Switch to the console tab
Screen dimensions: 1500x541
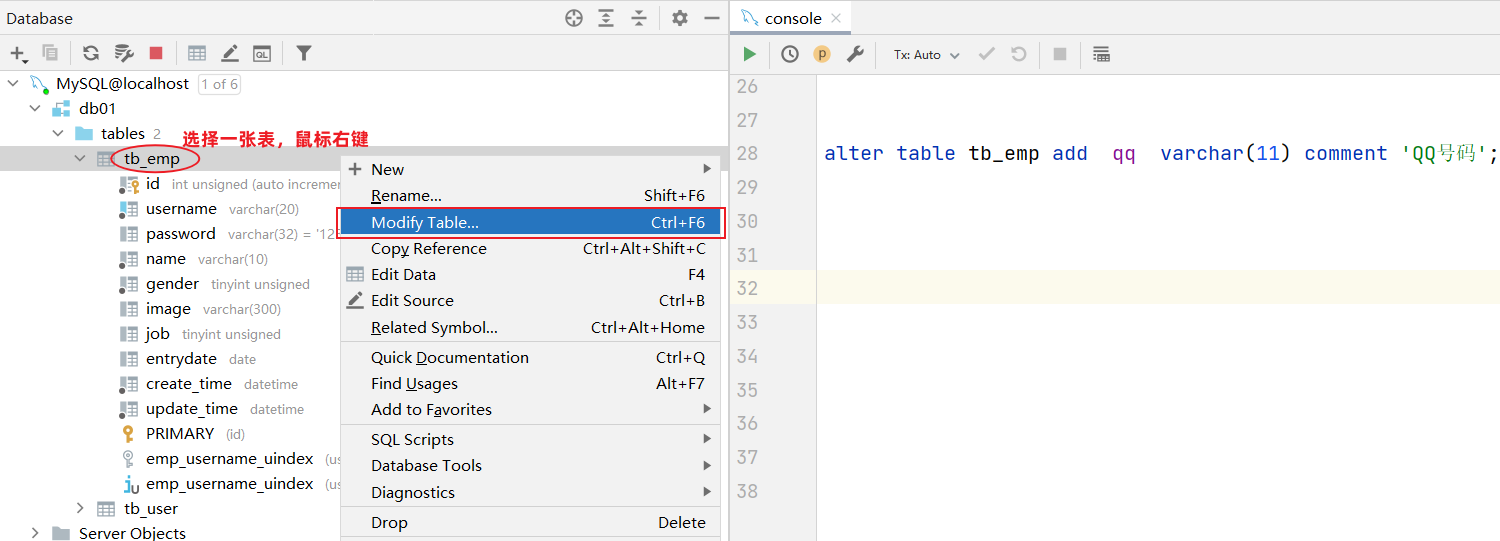[x=792, y=18]
